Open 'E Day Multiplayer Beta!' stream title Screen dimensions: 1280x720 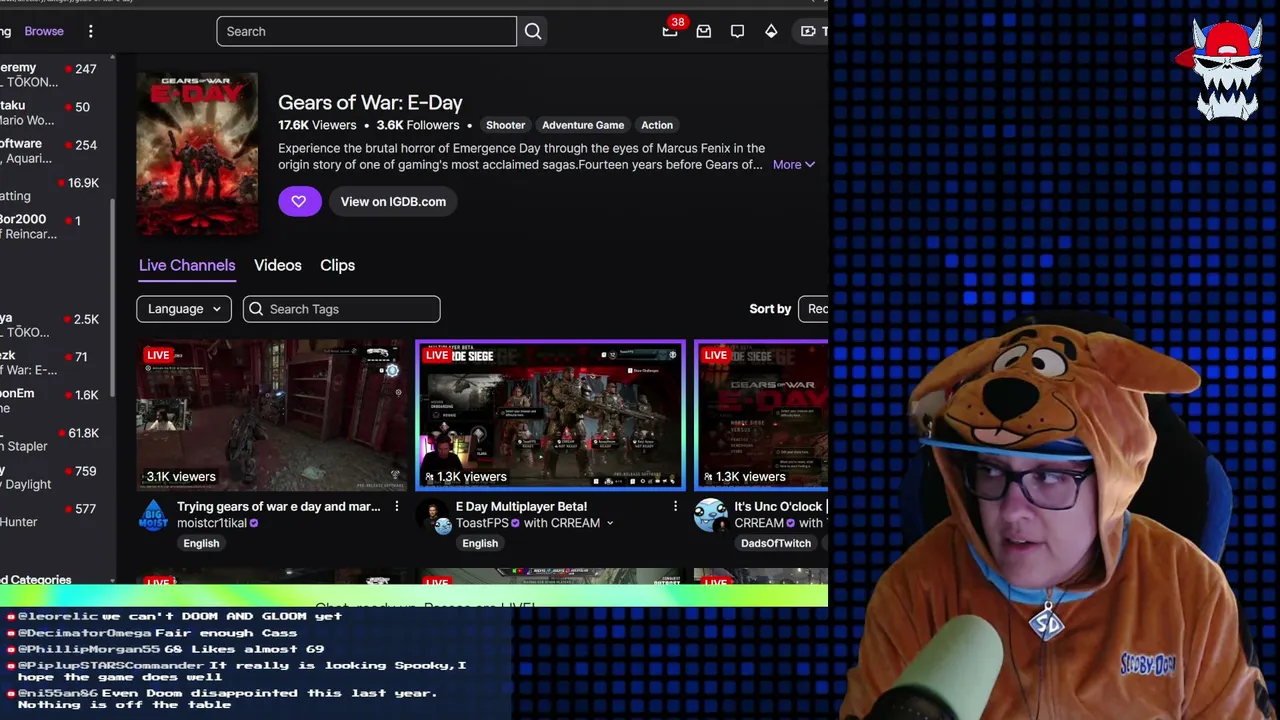coord(521,506)
